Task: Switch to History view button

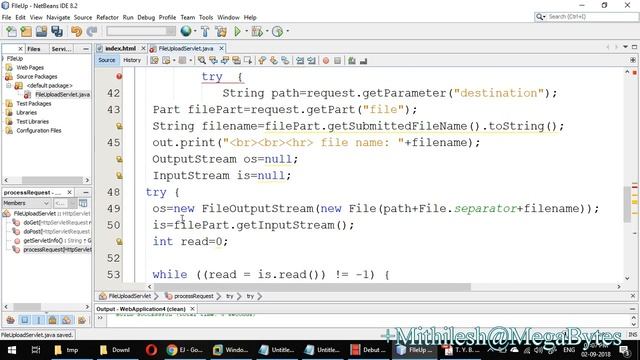Action: (x=132, y=60)
